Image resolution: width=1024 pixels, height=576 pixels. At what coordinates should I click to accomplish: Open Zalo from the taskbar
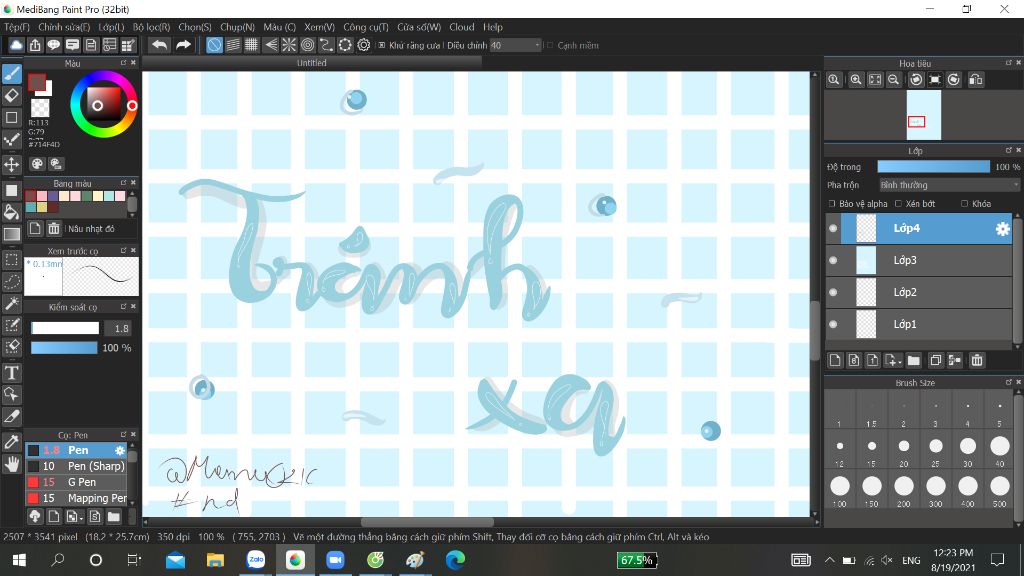pos(255,560)
